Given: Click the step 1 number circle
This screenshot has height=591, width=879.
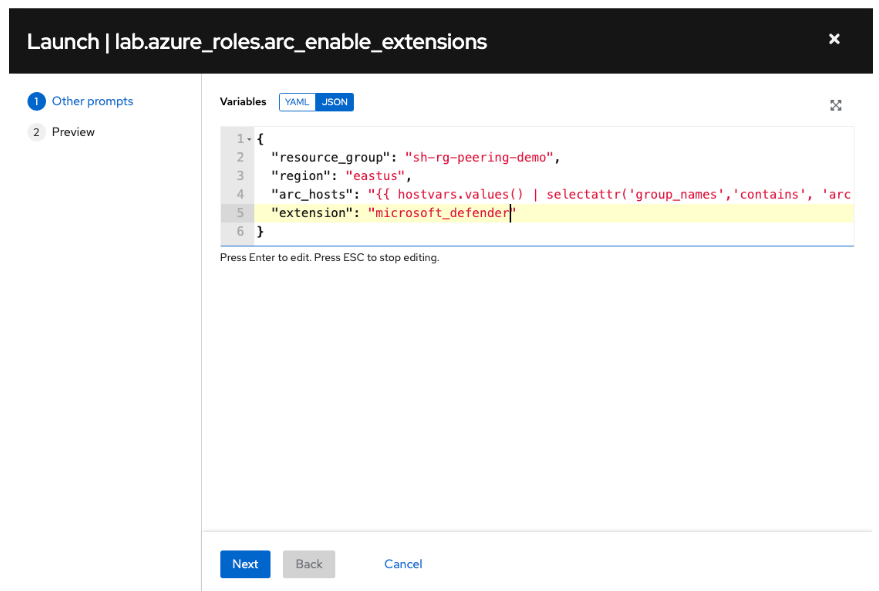Looking at the screenshot, I should click(x=37, y=101).
